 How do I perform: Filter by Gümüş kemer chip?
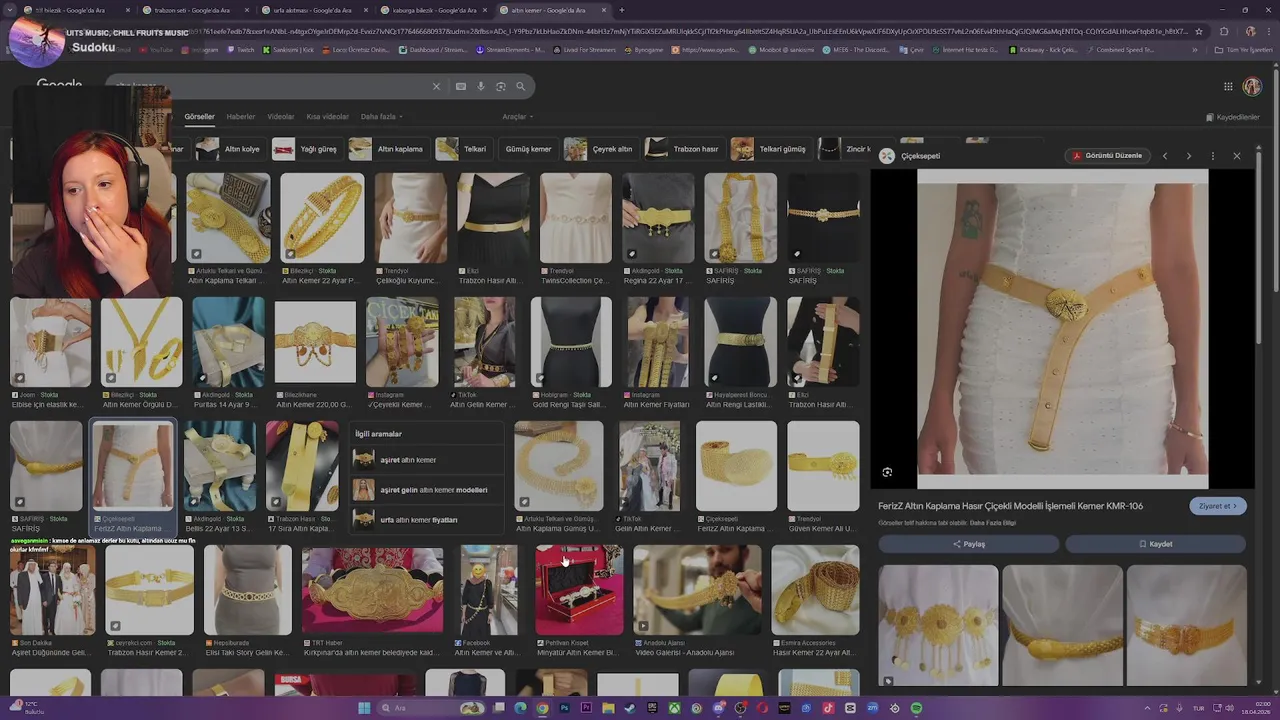click(528, 149)
